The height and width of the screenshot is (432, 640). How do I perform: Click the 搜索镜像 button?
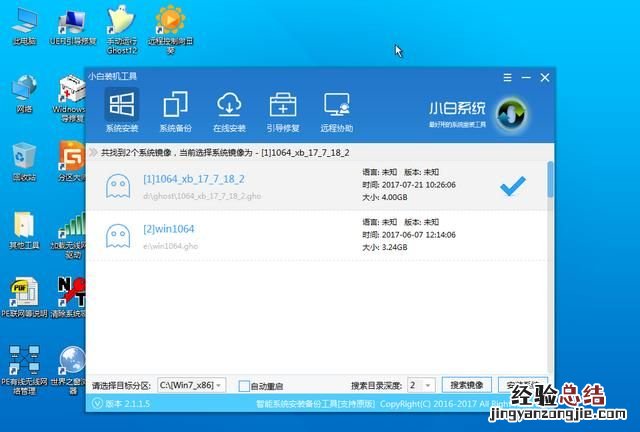click(x=467, y=385)
